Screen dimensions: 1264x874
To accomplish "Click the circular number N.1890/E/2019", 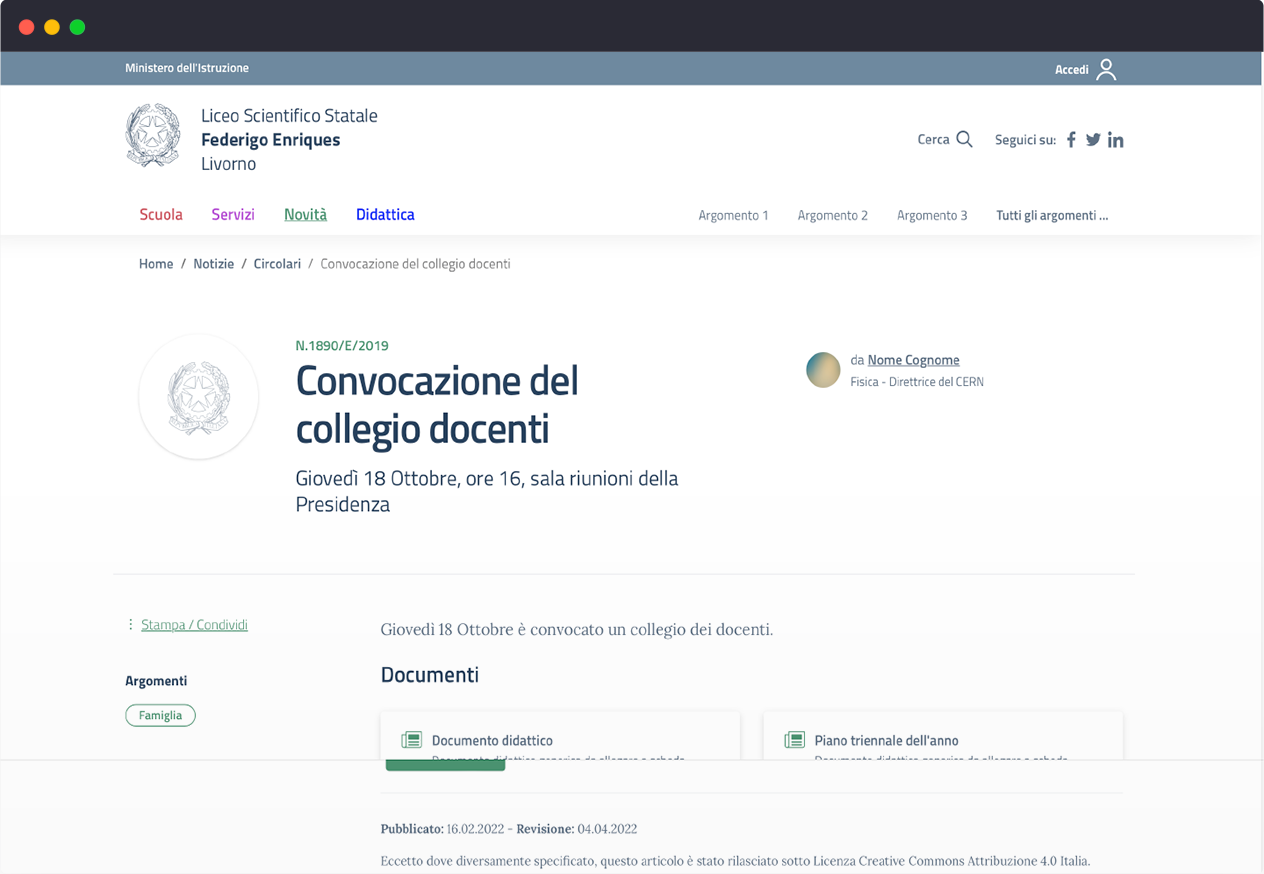I will point(342,346).
